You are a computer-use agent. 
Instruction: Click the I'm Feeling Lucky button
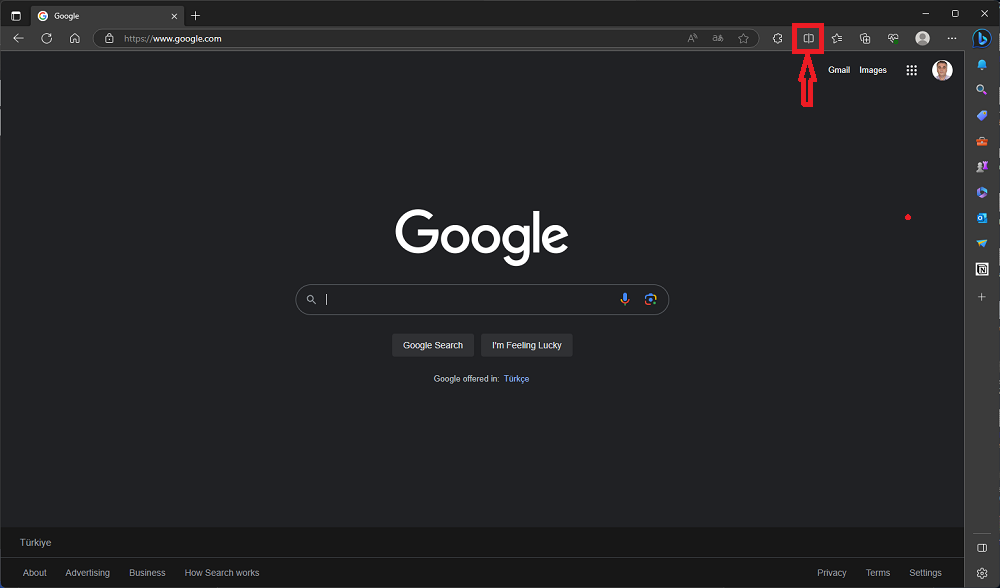(x=526, y=344)
